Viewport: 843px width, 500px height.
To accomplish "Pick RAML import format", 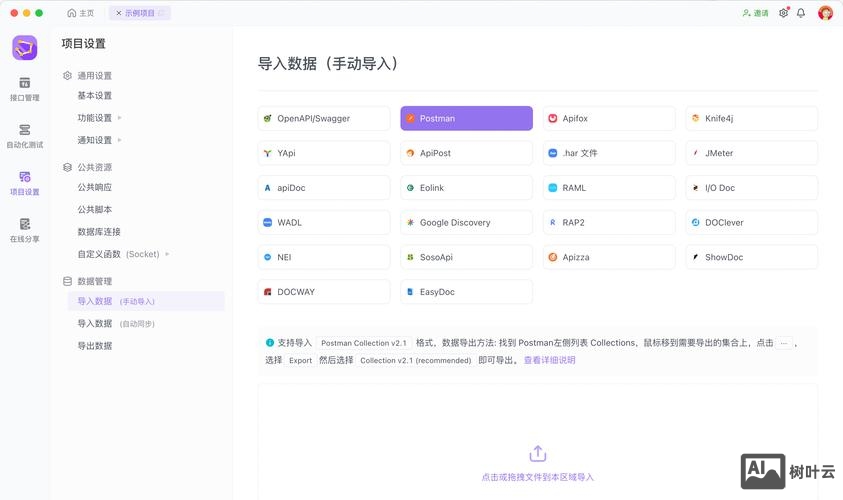I will [609, 188].
